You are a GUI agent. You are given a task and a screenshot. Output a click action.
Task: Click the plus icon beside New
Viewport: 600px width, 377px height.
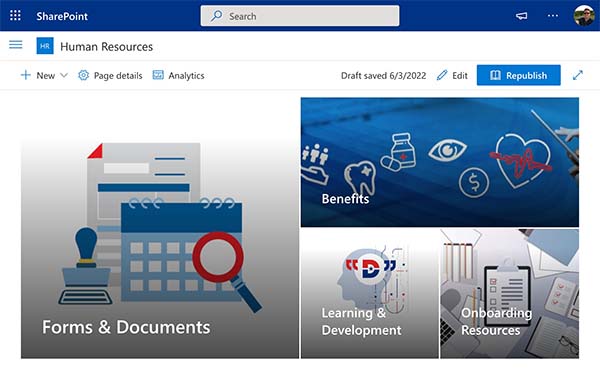pyautogui.click(x=26, y=75)
